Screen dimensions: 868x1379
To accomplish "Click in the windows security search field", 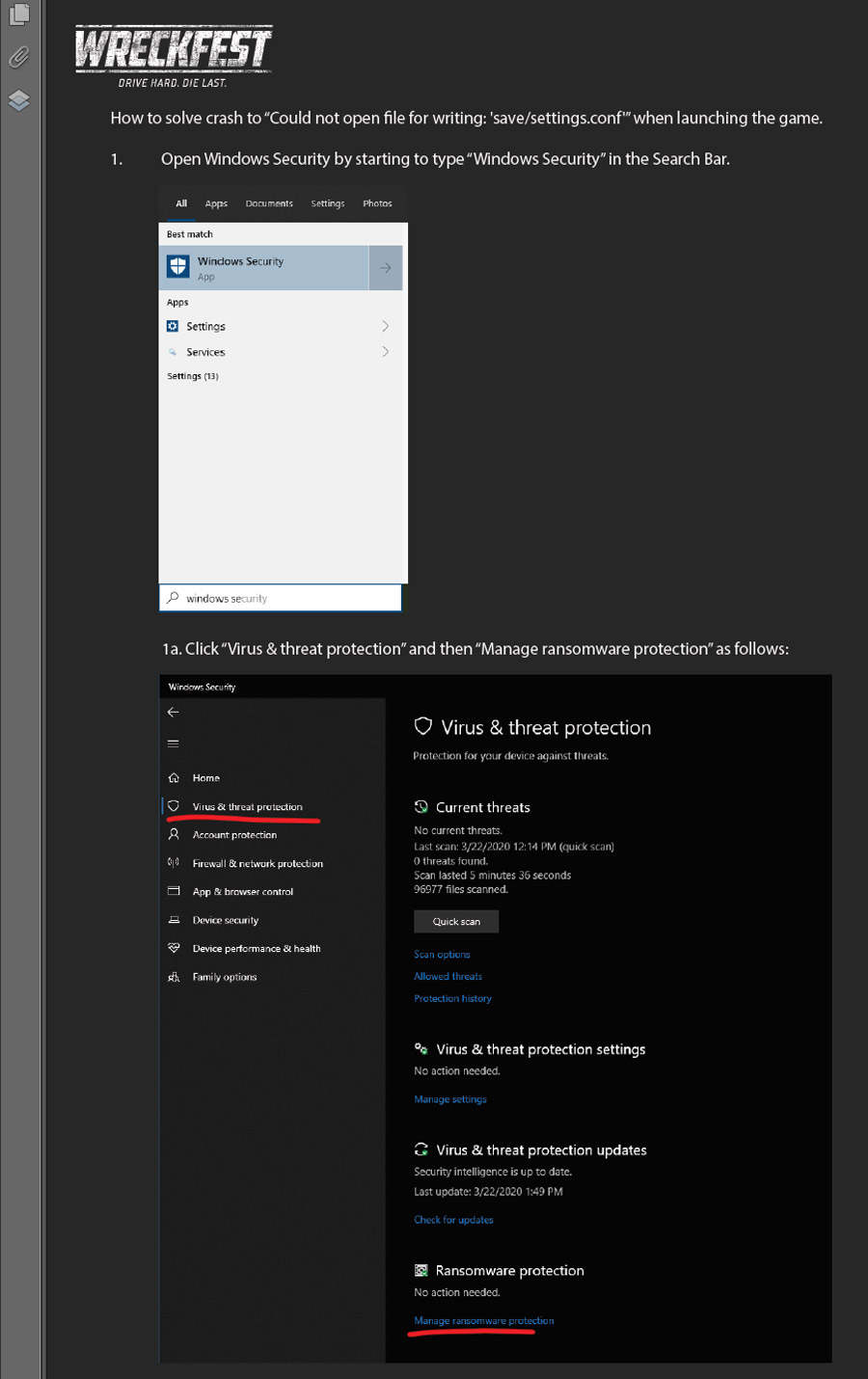I will (x=281, y=598).
